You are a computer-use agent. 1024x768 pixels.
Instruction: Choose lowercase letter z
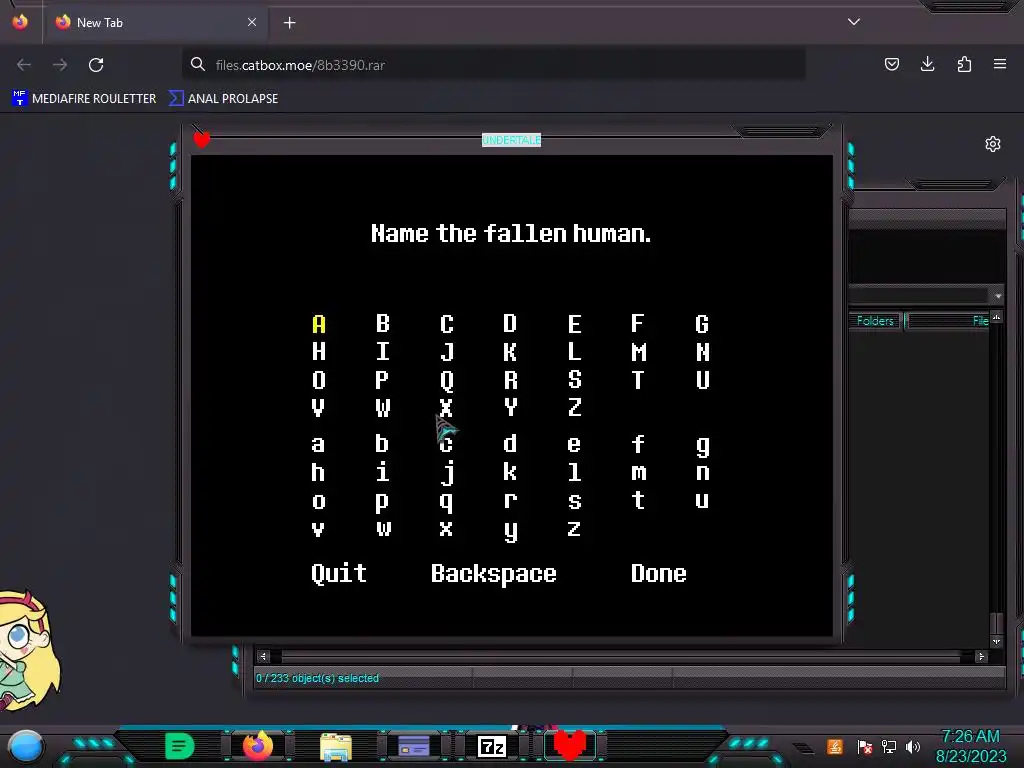point(574,528)
